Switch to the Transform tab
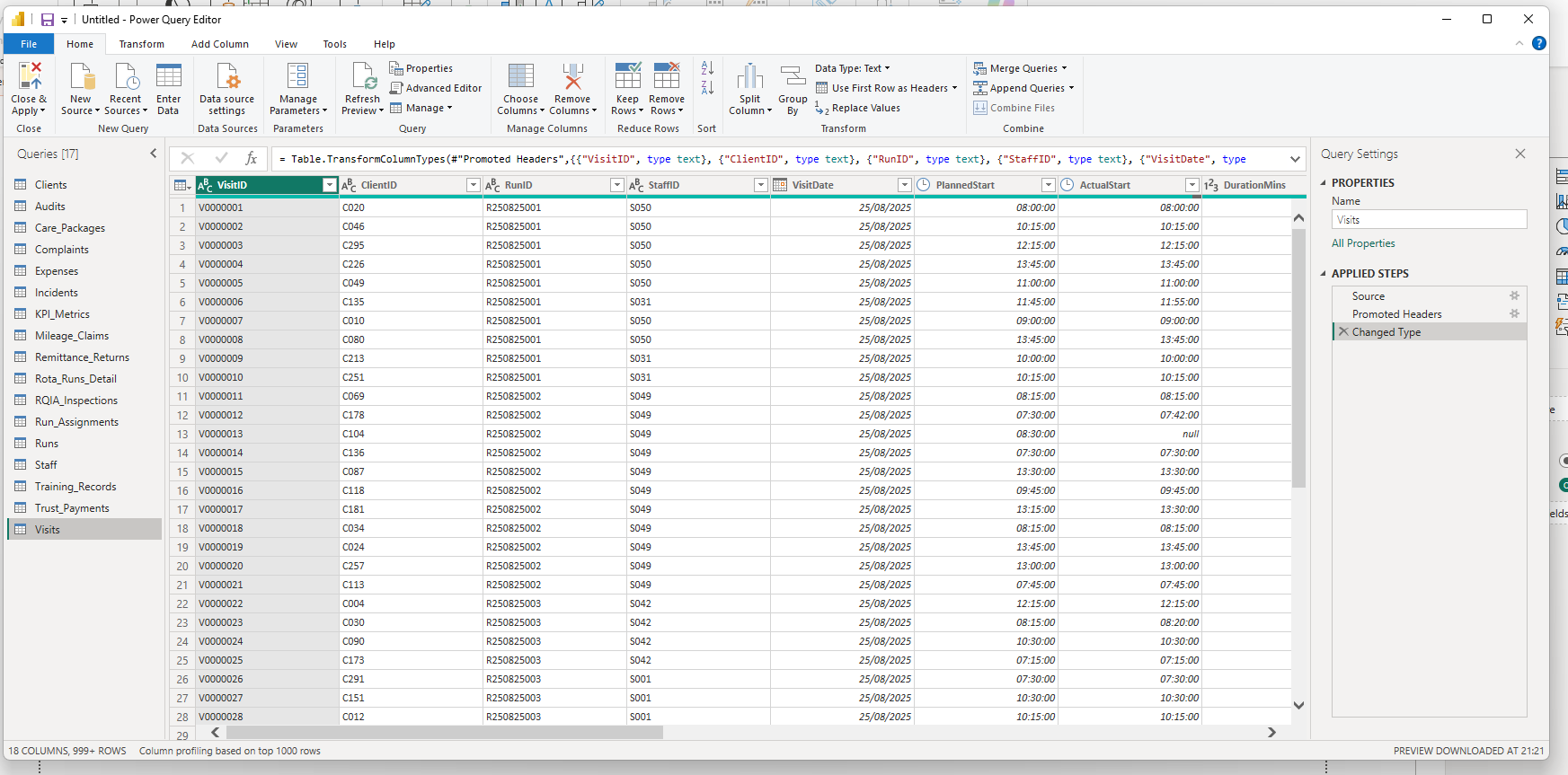The height and width of the screenshot is (775, 1568). 142,44
